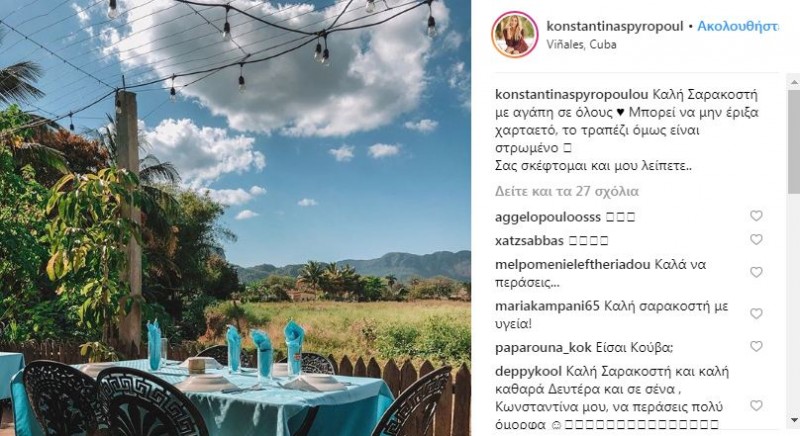800x436 pixels.
Task: Like mariakampani65 comment heart icon
Action: 756,314
